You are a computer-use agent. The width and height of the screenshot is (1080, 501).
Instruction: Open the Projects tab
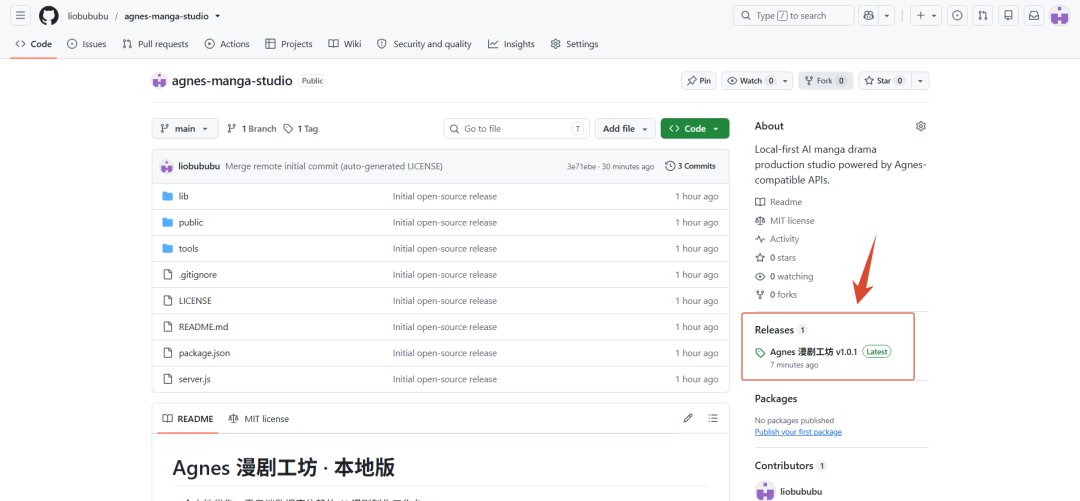[289, 44]
